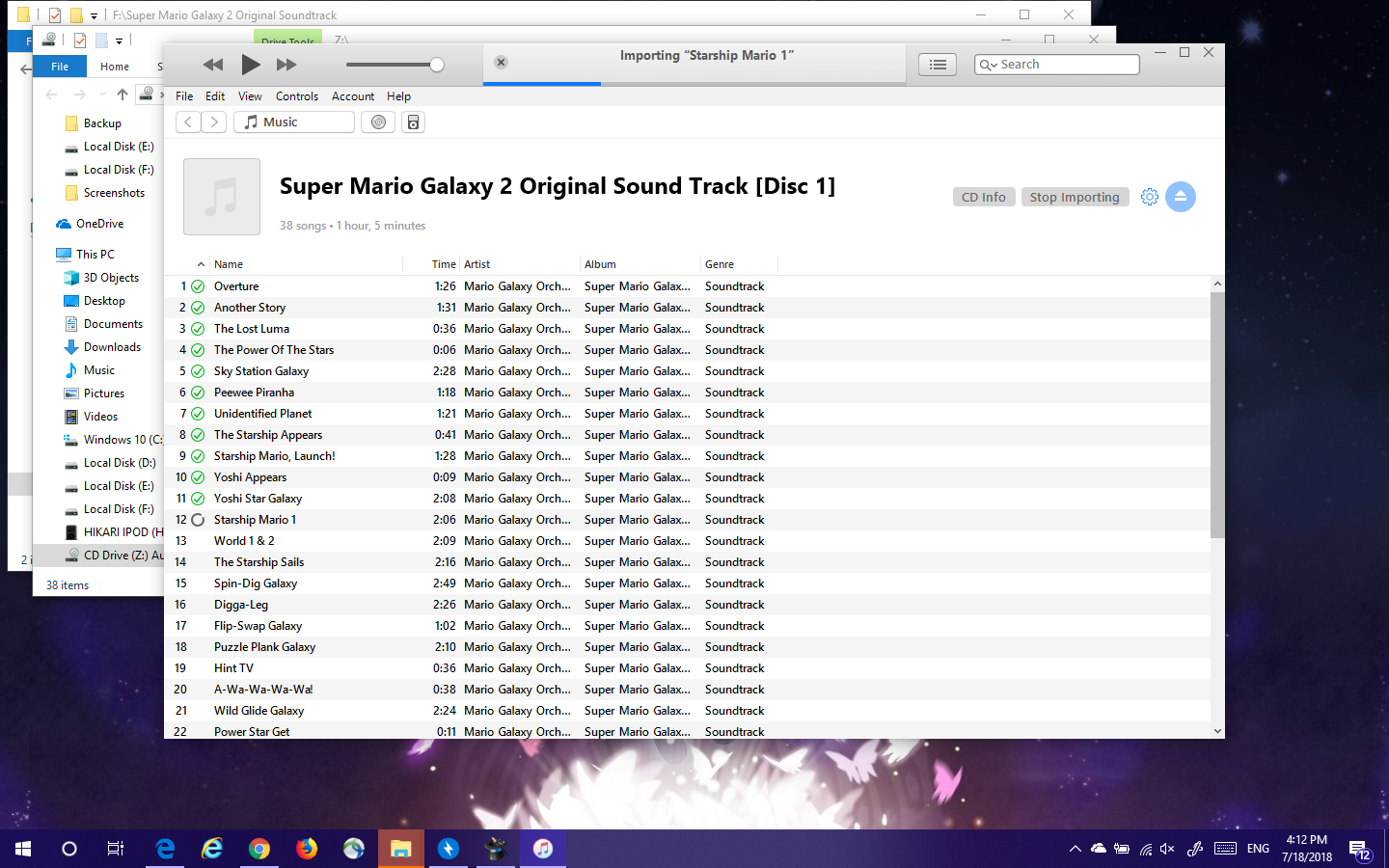
Task: Click the Explorer up directory arrow
Action: pyautogui.click(x=122, y=95)
